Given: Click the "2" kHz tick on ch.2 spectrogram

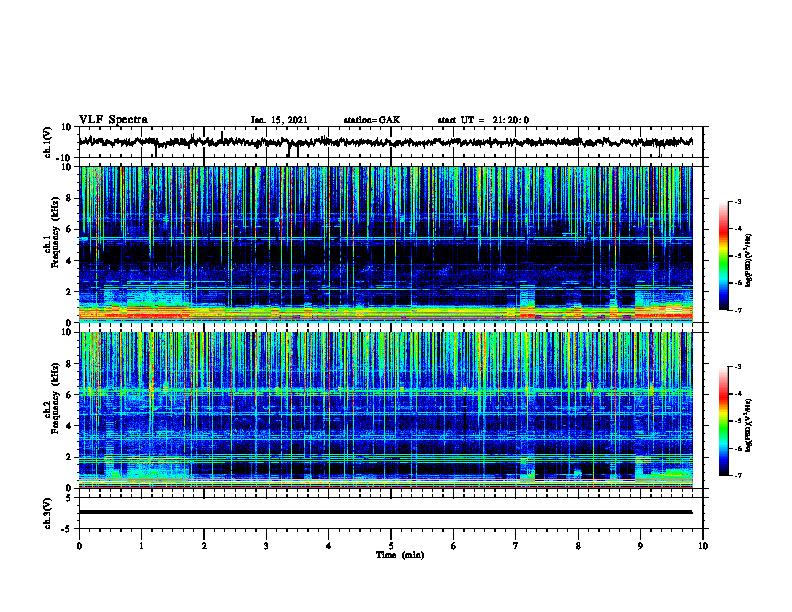Looking at the screenshot, I should [69, 457].
